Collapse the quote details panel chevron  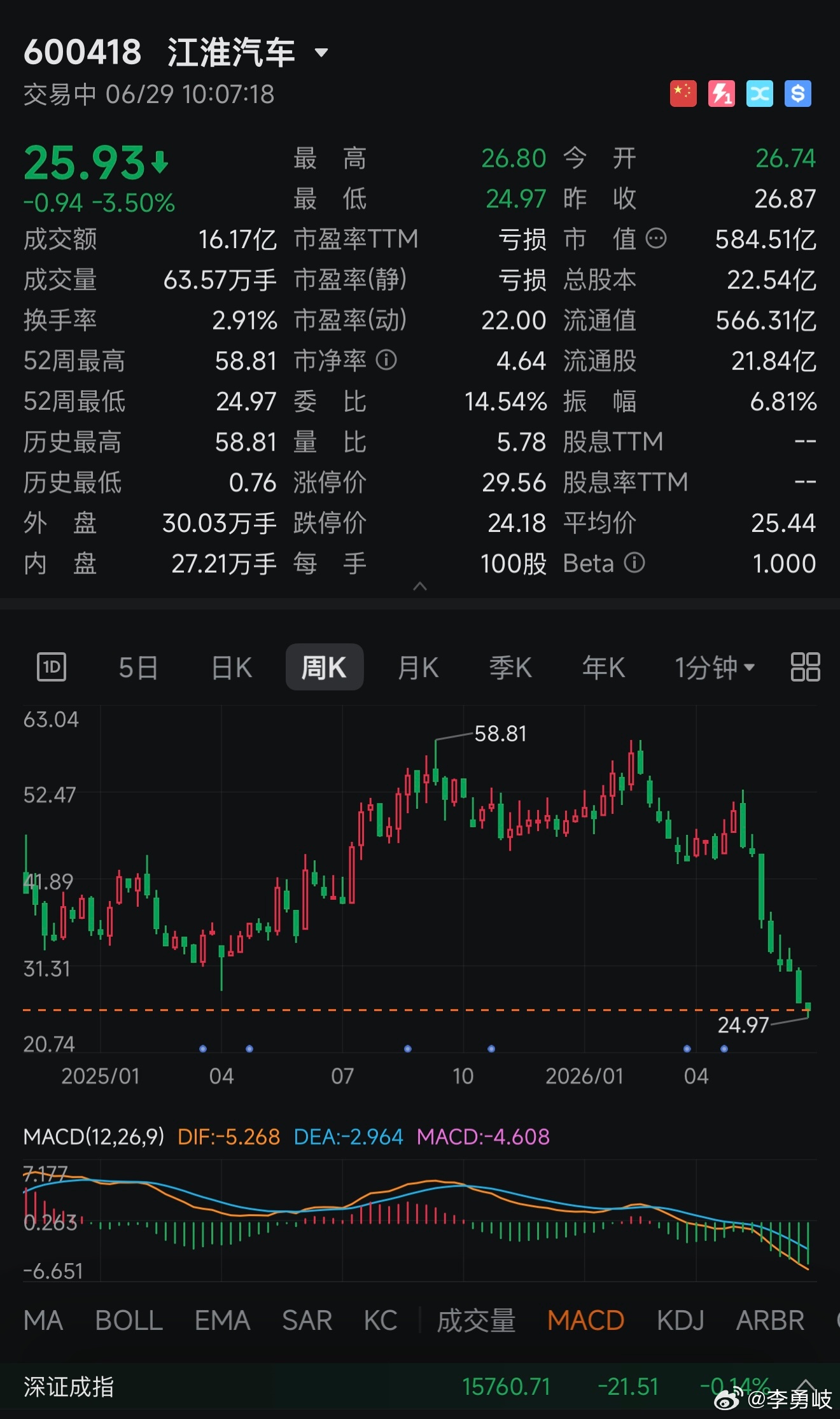420,586
